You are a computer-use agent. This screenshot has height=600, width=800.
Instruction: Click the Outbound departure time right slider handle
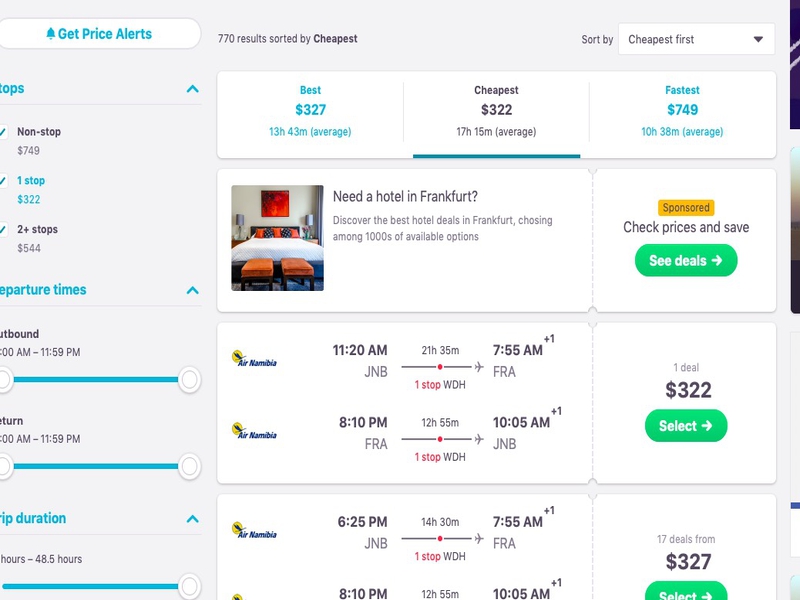coord(189,380)
